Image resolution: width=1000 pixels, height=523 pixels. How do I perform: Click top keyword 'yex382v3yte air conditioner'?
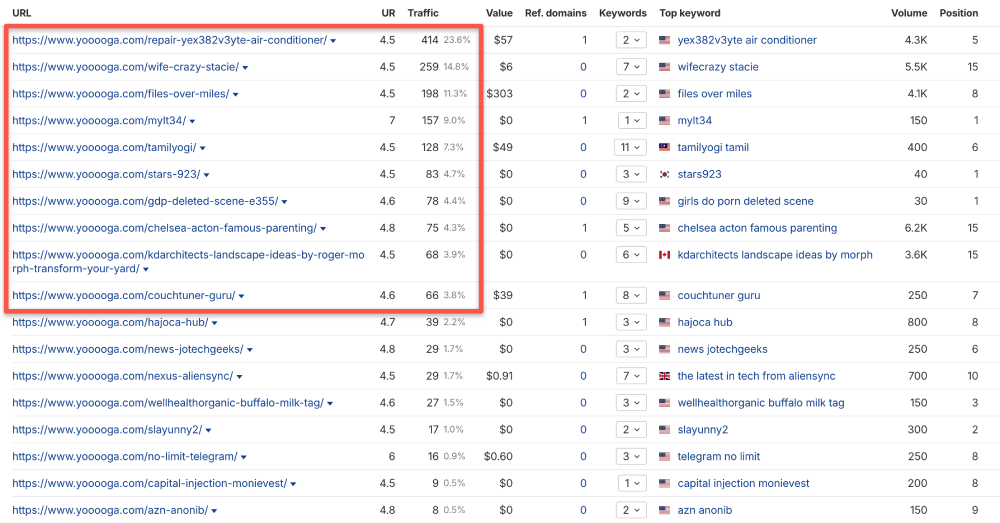[x=747, y=40]
